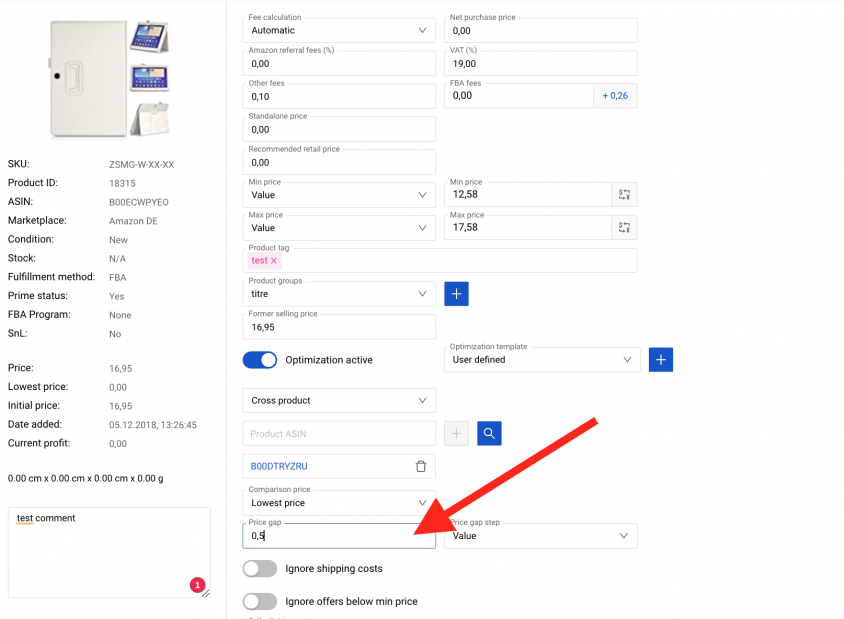Expand the Cross product dropdown
844x619 pixels.
(x=339, y=400)
